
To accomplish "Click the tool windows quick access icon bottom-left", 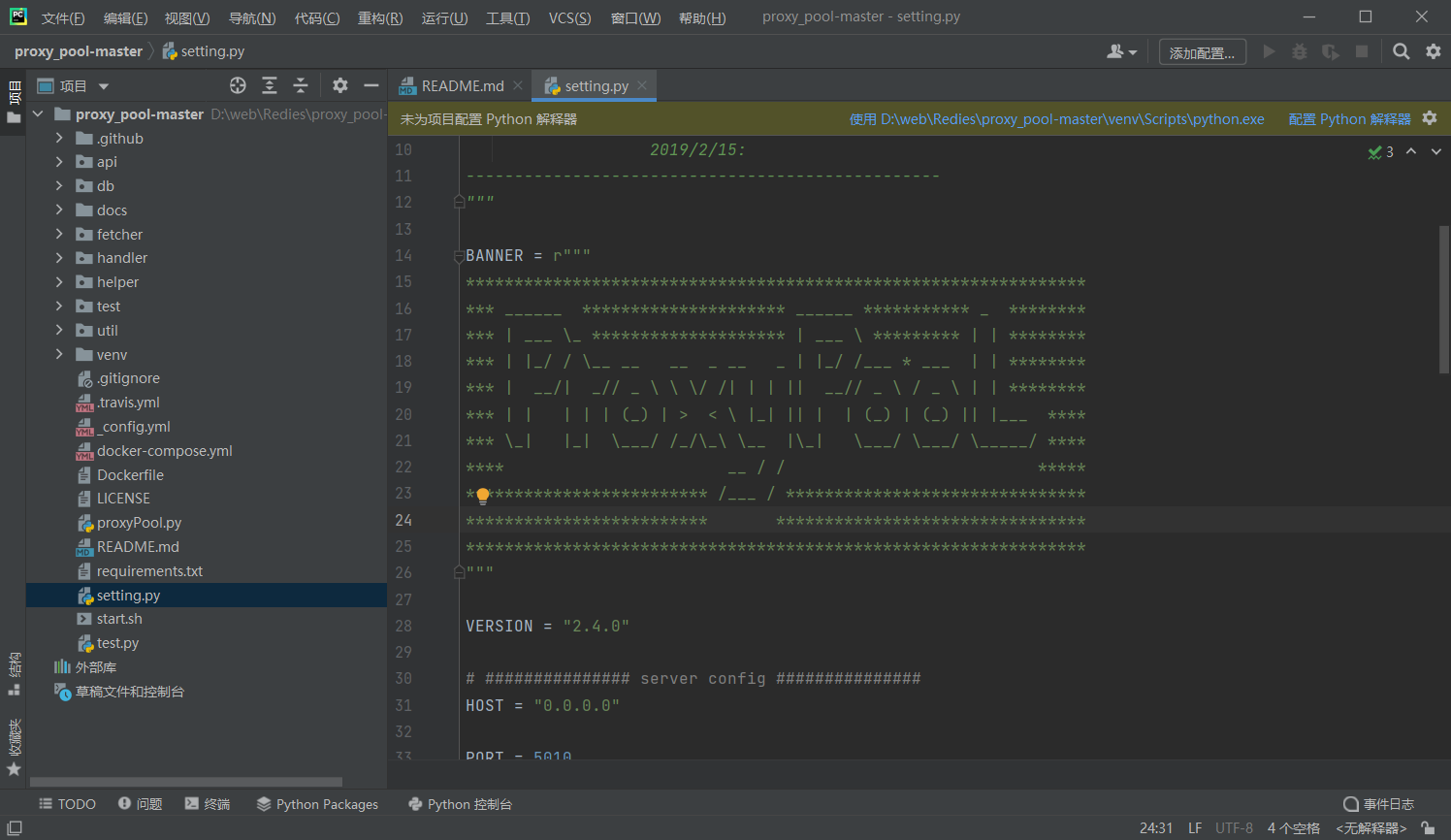I will point(15,828).
